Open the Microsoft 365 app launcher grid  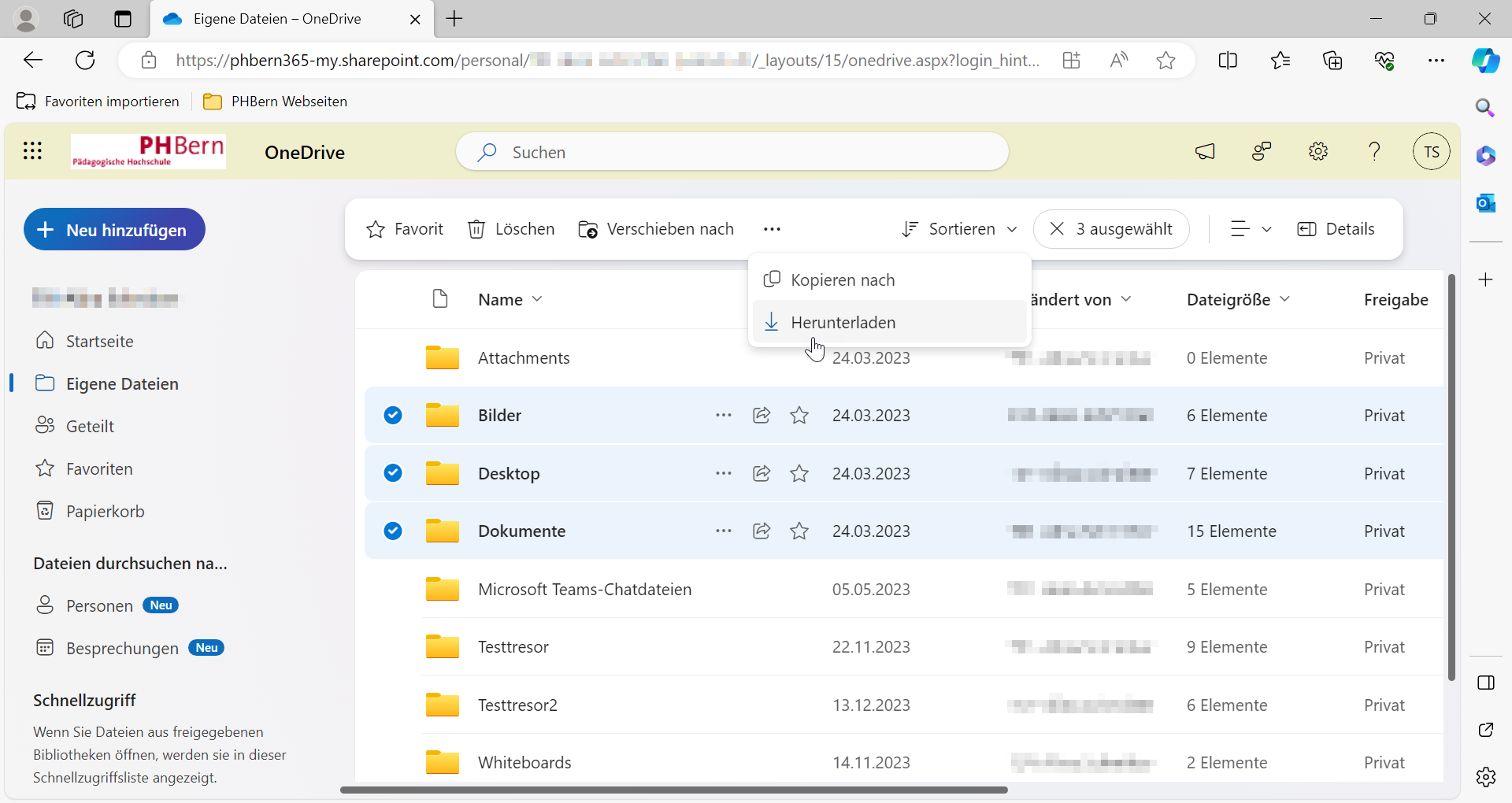[x=32, y=151]
